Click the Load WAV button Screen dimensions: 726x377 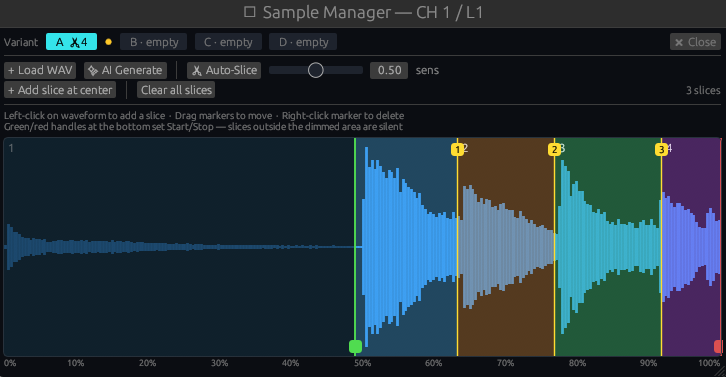click(x=40, y=70)
